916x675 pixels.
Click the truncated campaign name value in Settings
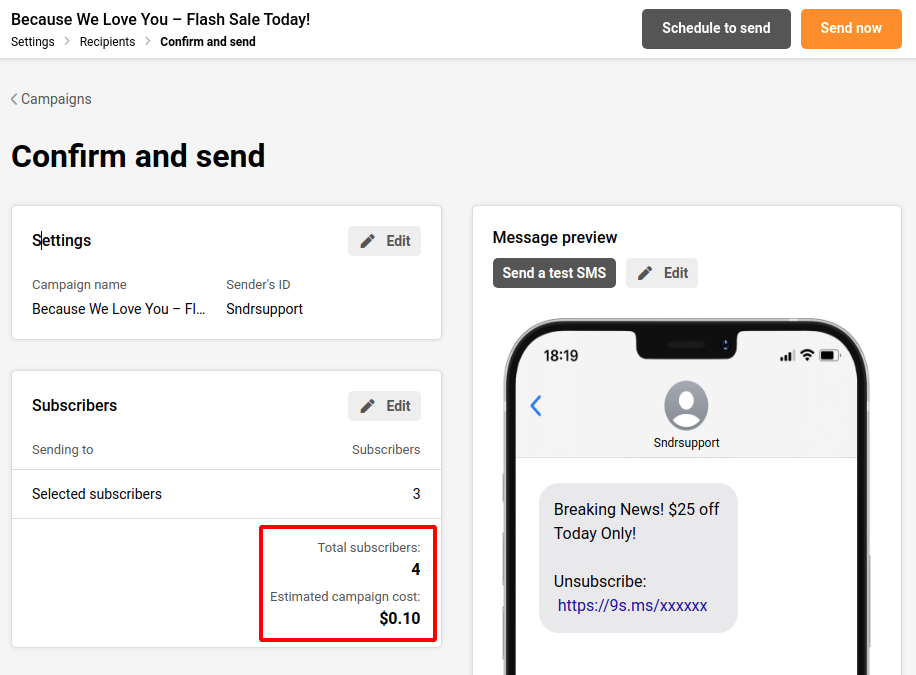click(119, 309)
